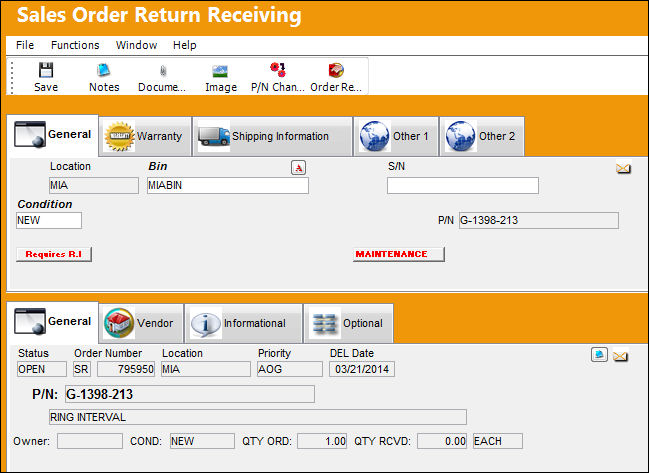The image size is (649, 473).
Task: Click the bold italic Condition label
Action: click(x=45, y=204)
